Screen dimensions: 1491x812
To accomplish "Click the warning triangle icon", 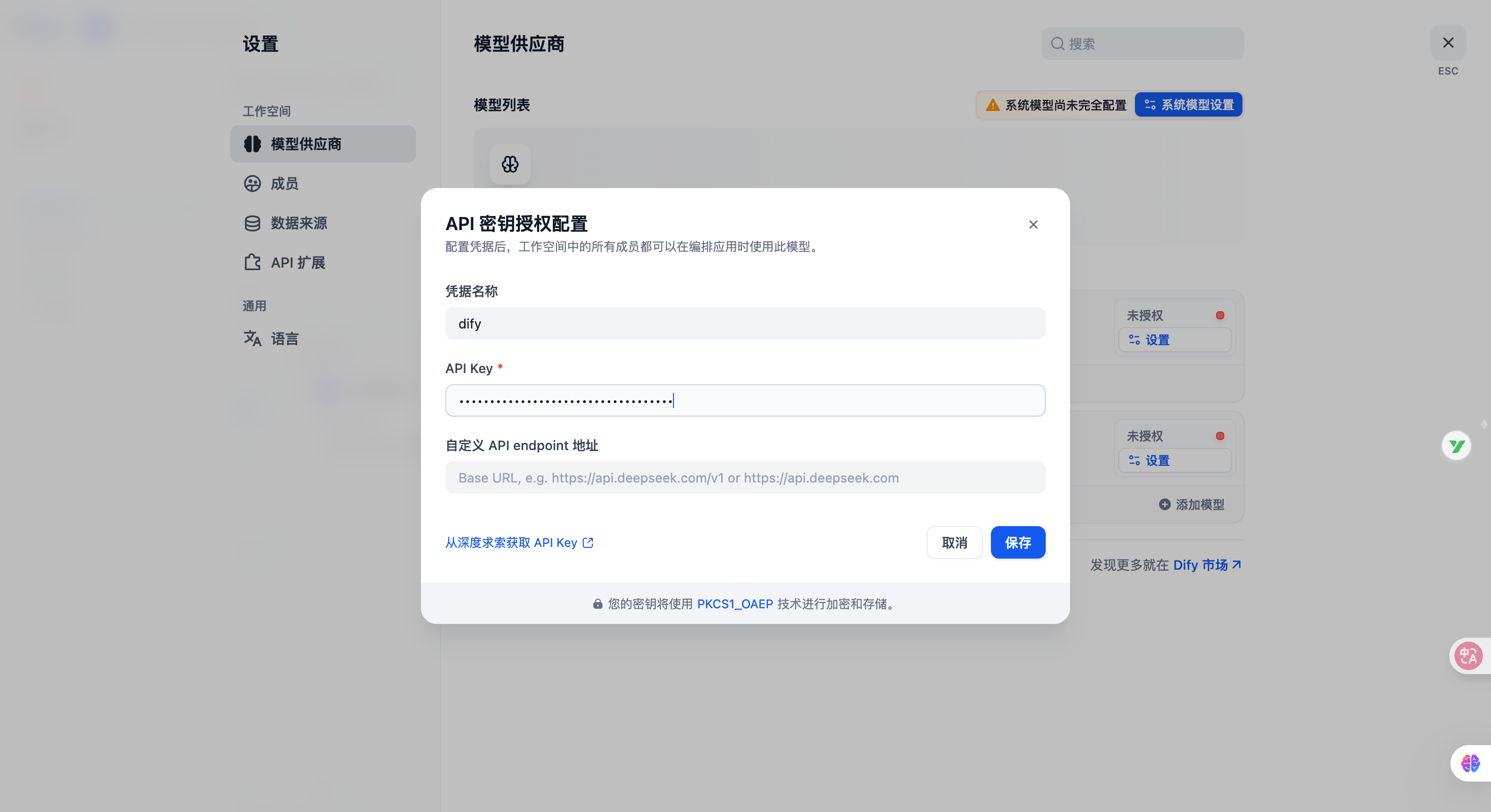I will click(x=992, y=105).
